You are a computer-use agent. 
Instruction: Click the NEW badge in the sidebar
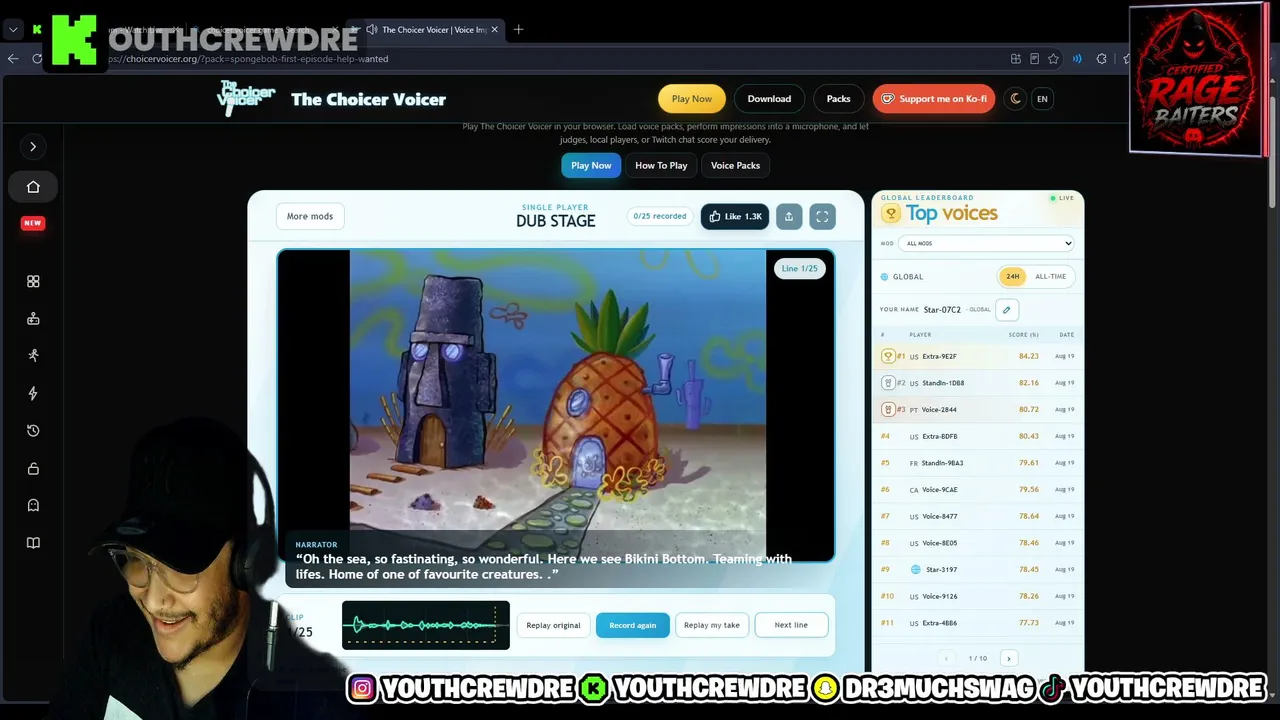33,223
